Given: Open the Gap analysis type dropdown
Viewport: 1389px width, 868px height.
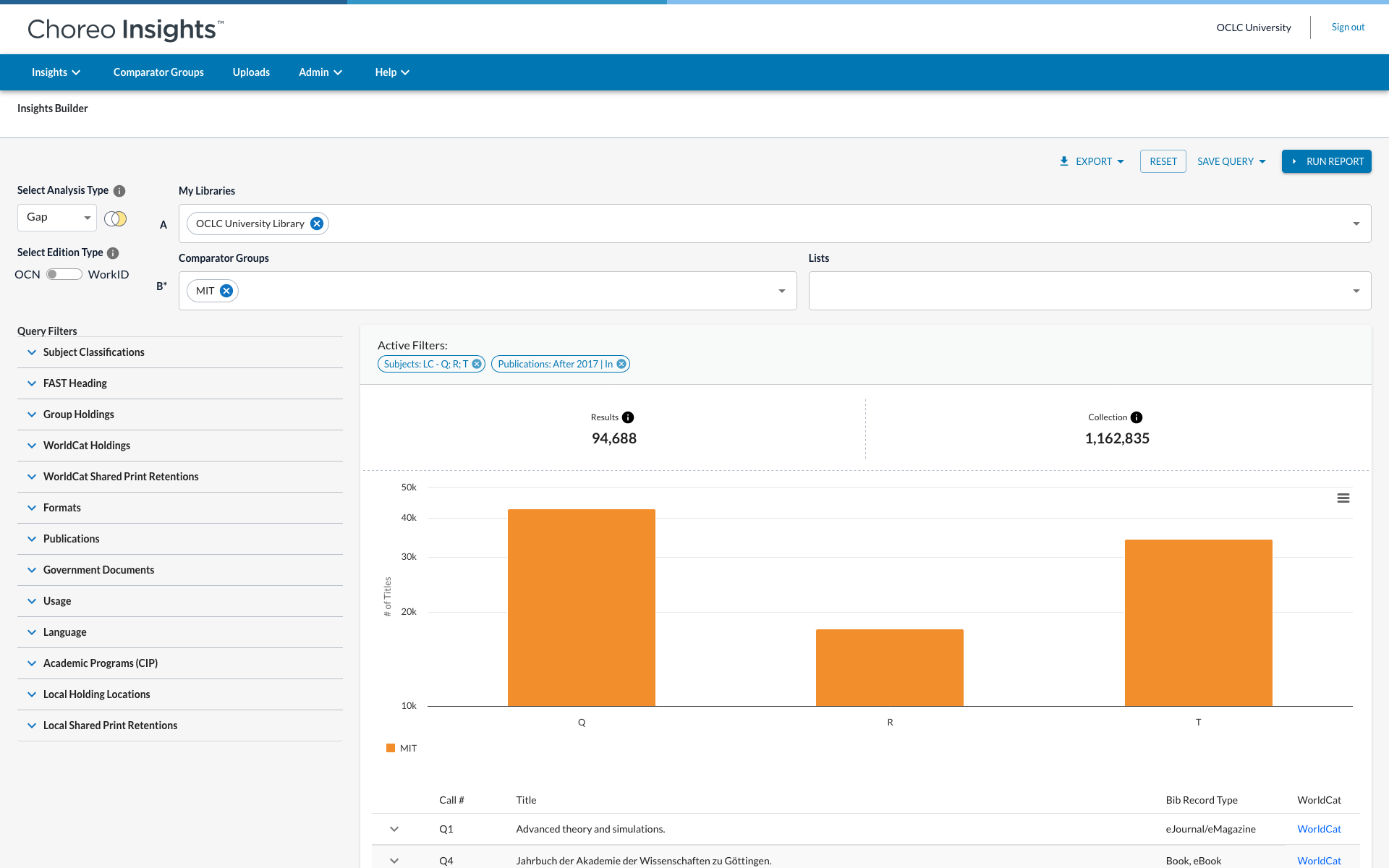Looking at the screenshot, I should click(x=57, y=218).
